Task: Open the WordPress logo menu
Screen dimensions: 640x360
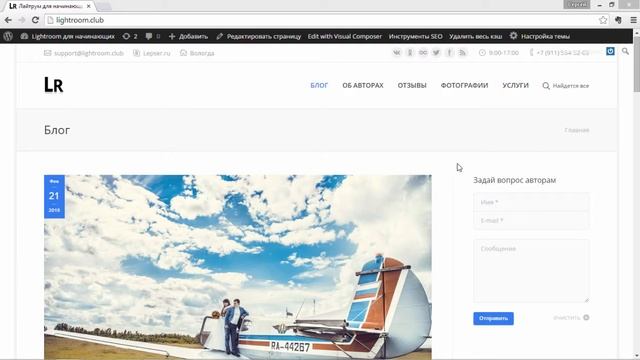Action: [x=8, y=36]
